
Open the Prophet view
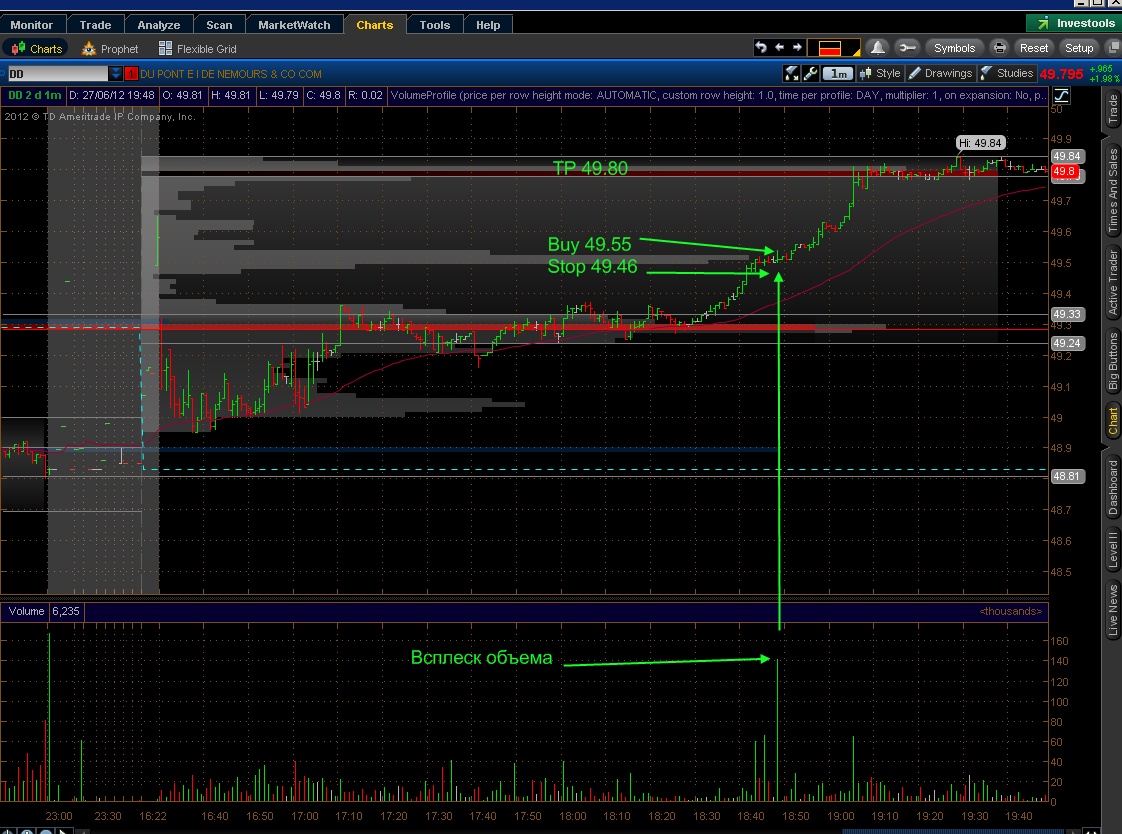click(x=110, y=49)
